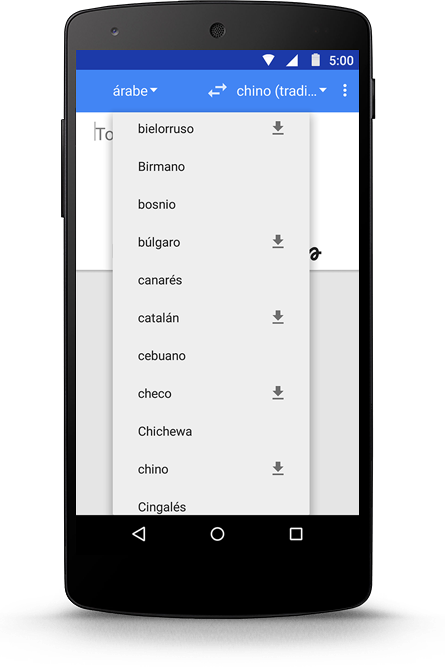Download the chino offline pack

click(278, 469)
